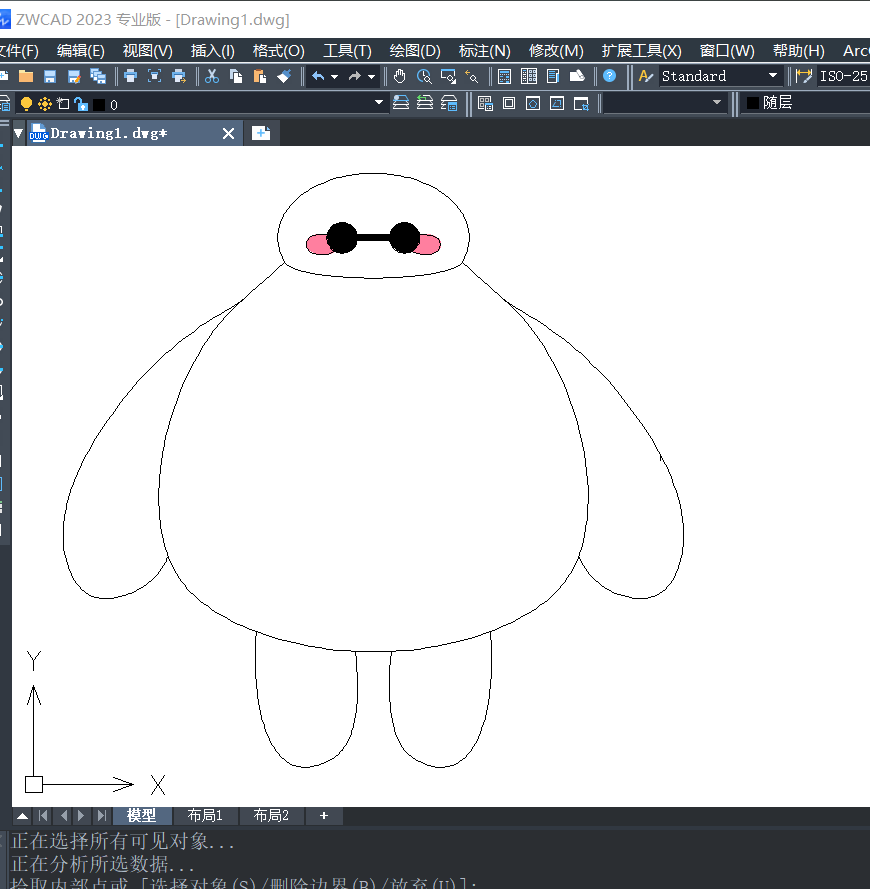This screenshot has width=870, height=889.
Task: Expand the Redo history dropdown arrow
Action: coord(371,77)
